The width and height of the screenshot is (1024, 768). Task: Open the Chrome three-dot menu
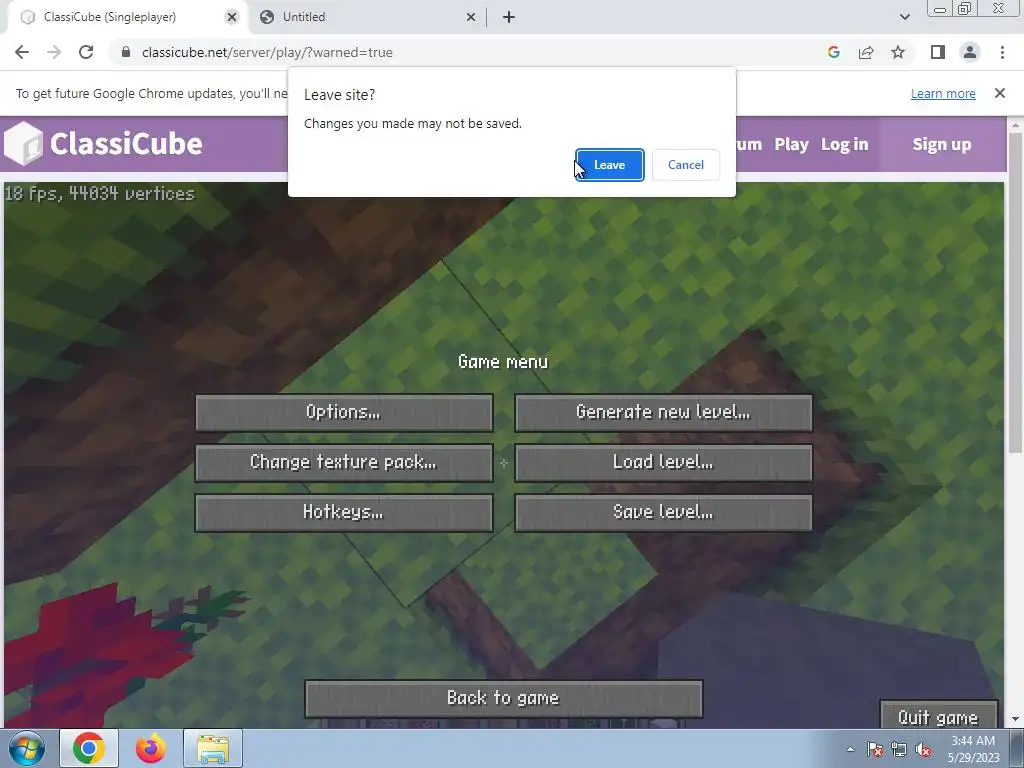coord(1002,52)
